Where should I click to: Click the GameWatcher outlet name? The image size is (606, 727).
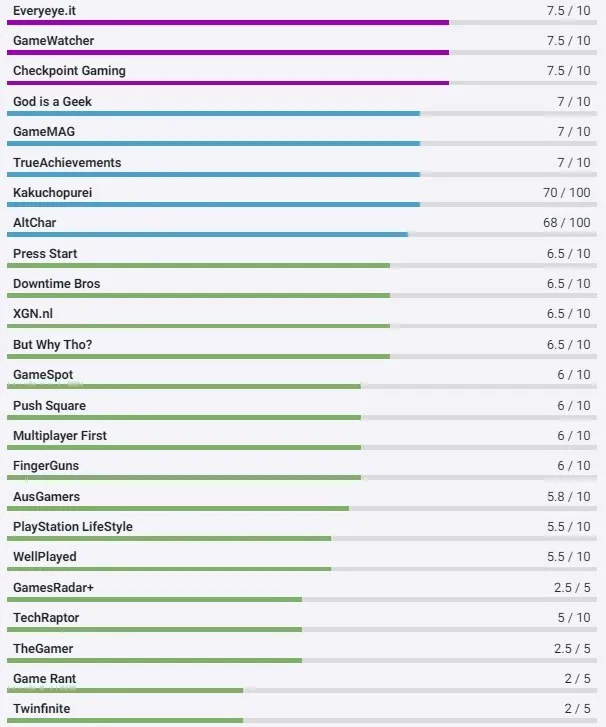[x=54, y=41]
